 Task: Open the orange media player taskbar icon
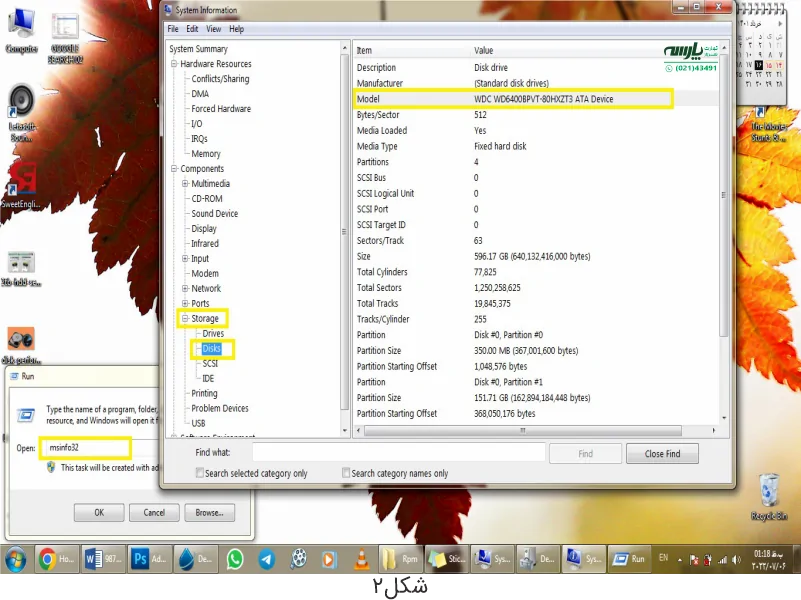coord(329,559)
